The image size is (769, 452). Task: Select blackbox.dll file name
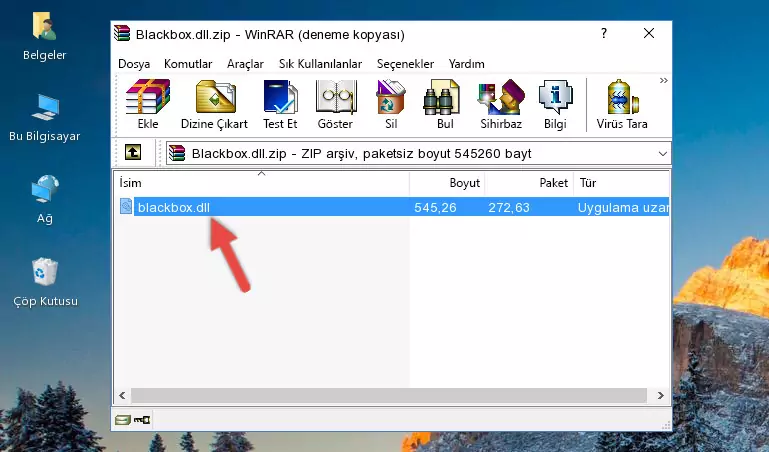point(174,207)
